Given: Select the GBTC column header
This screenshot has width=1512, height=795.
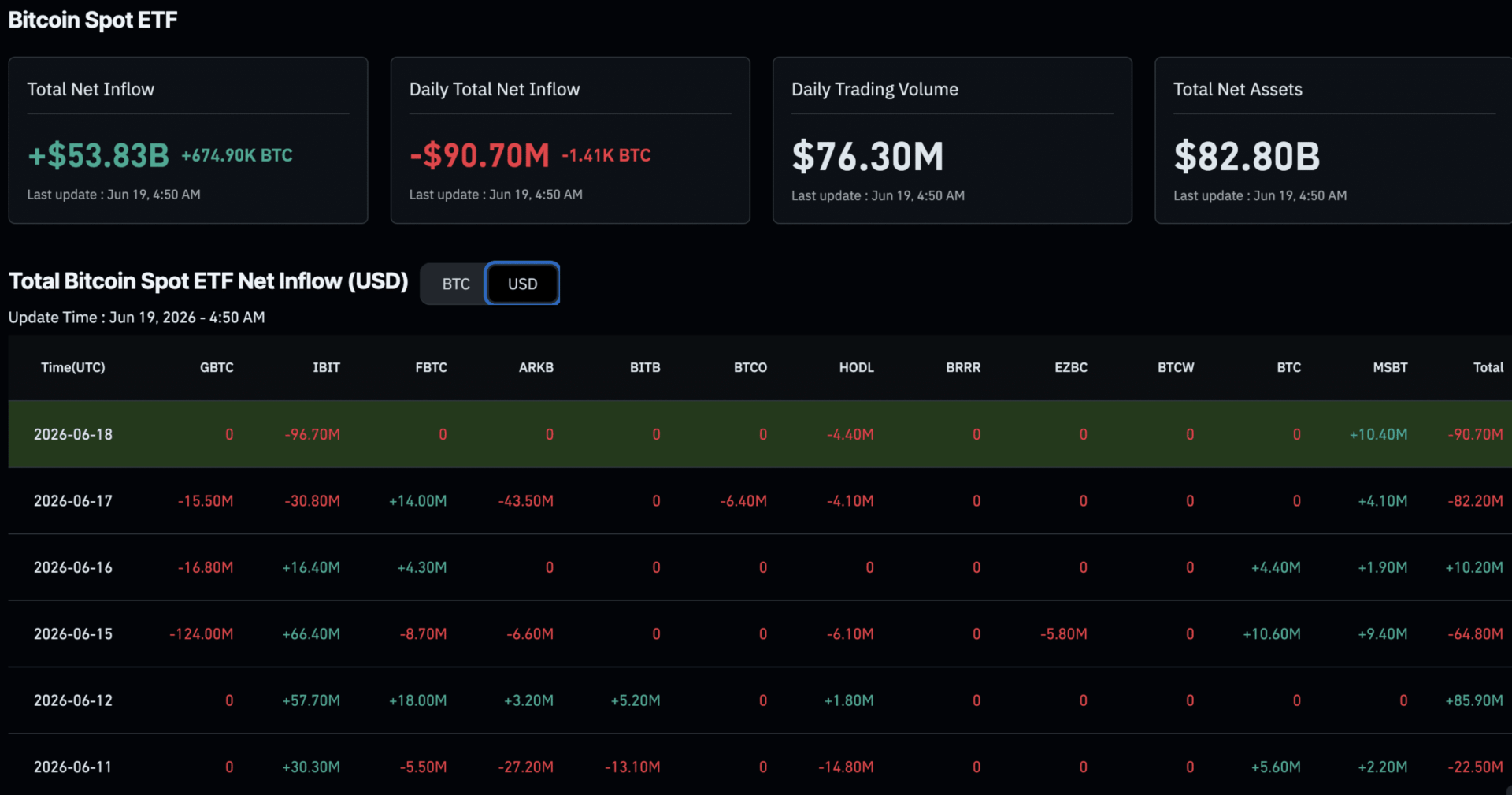Looking at the screenshot, I should pyautogui.click(x=217, y=367).
